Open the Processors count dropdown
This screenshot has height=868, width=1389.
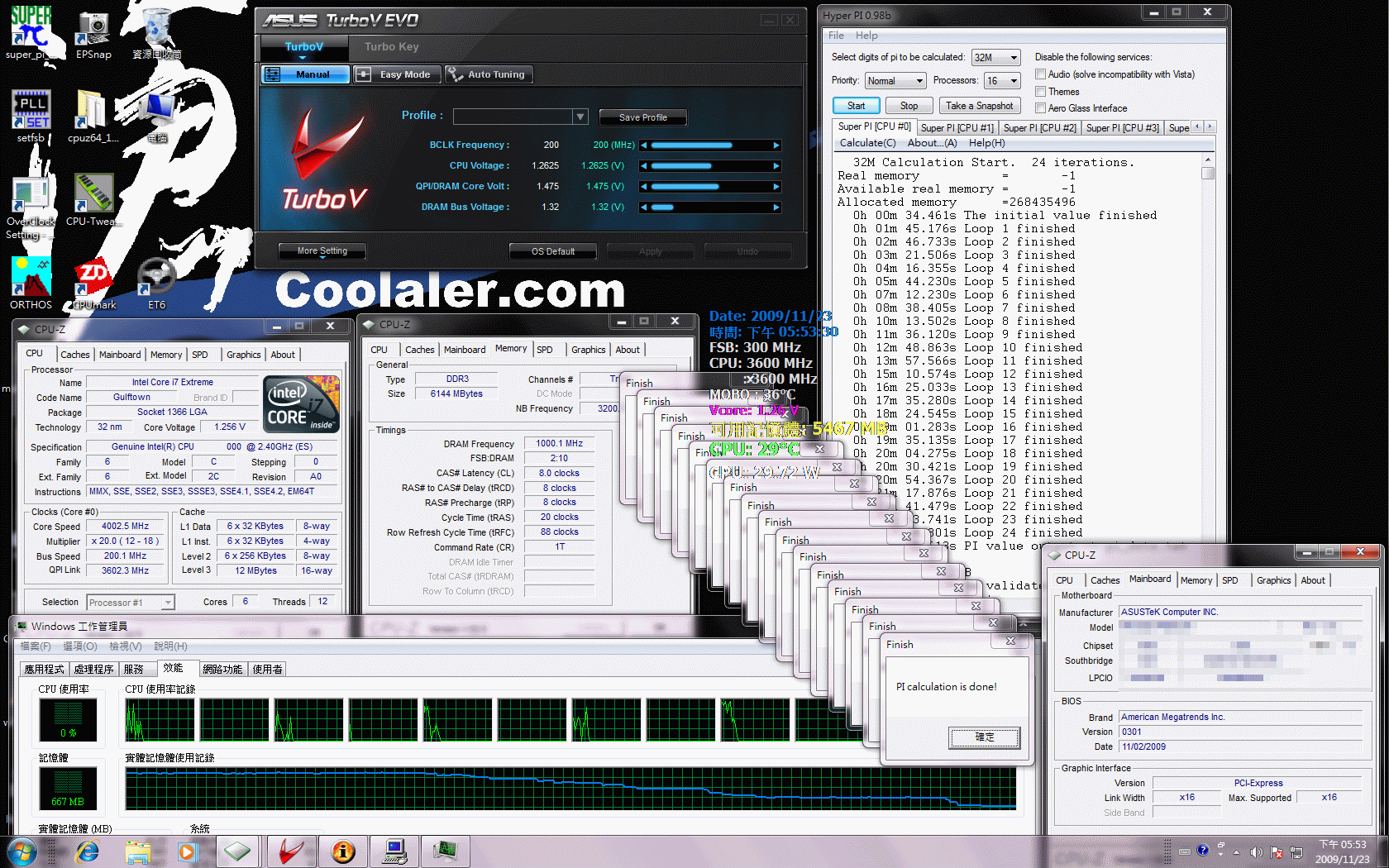[1001, 81]
